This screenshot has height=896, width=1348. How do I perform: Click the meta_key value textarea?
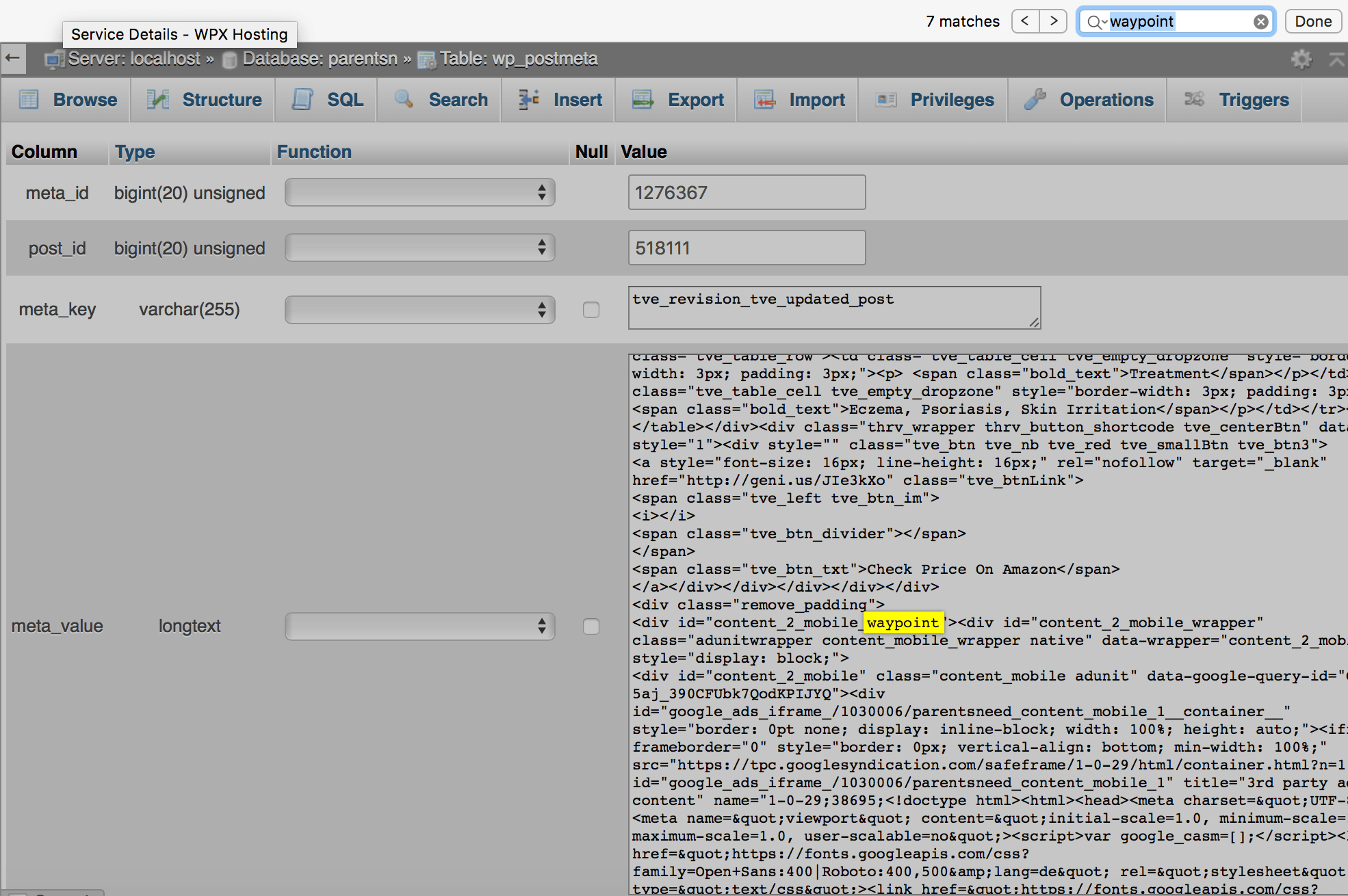click(x=834, y=308)
